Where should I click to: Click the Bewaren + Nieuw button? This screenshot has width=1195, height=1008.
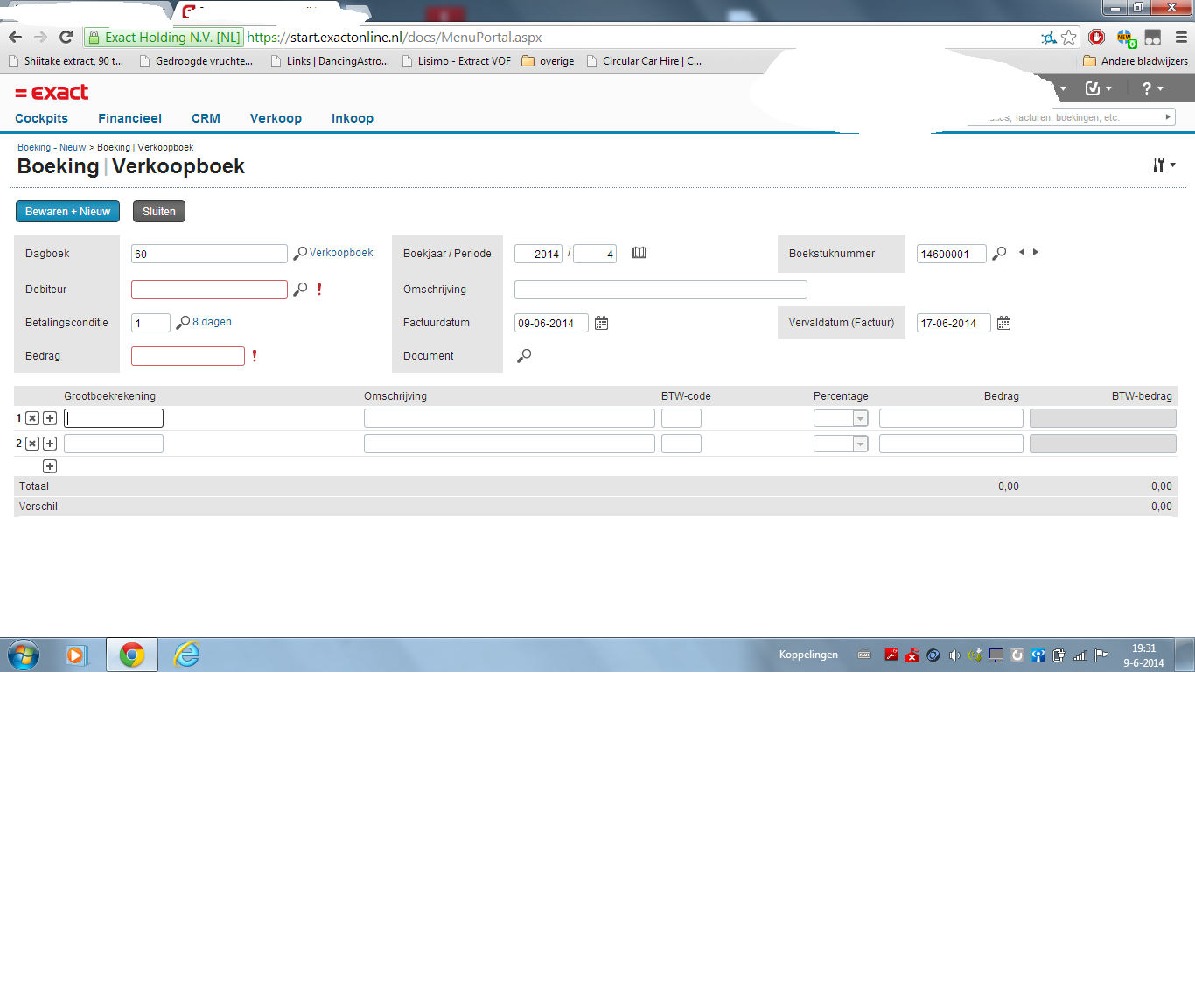(x=67, y=212)
